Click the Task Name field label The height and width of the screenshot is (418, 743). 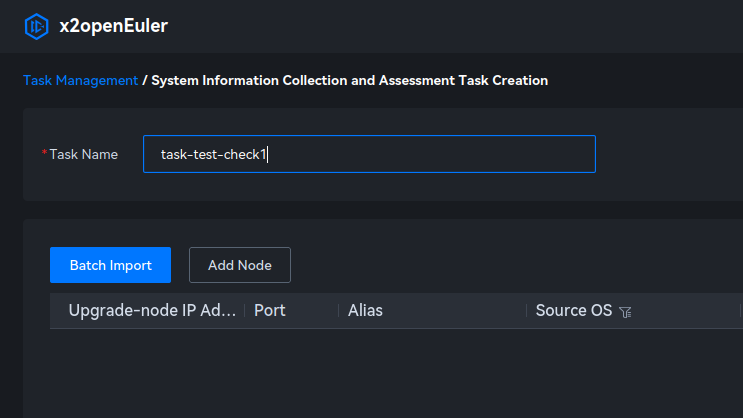(84, 154)
